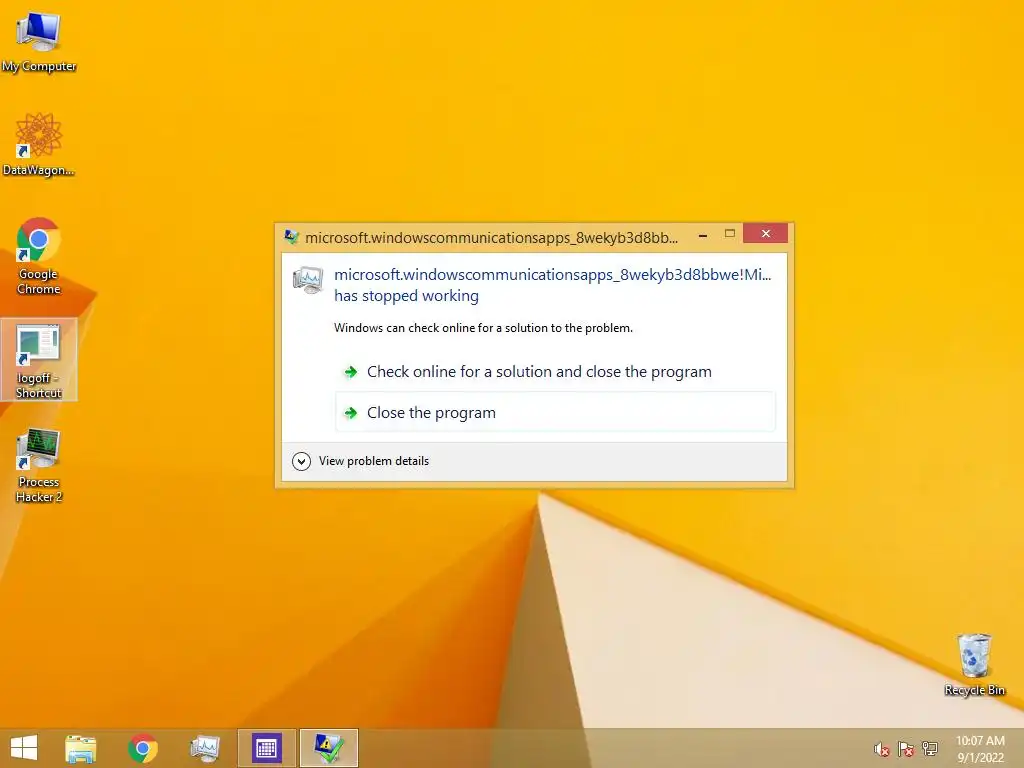Select the error report taskbar button
Image resolution: width=1024 pixels, height=768 pixels.
pyautogui.click(x=328, y=748)
